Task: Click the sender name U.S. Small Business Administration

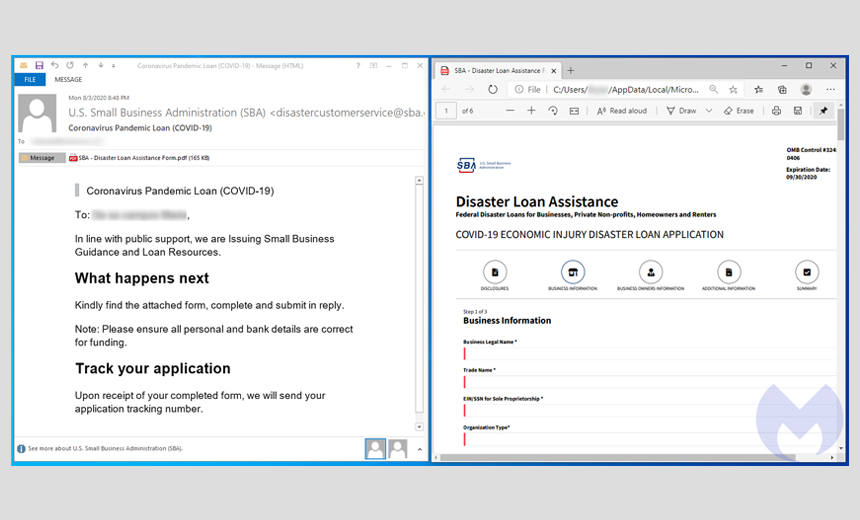Action: click(x=167, y=112)
